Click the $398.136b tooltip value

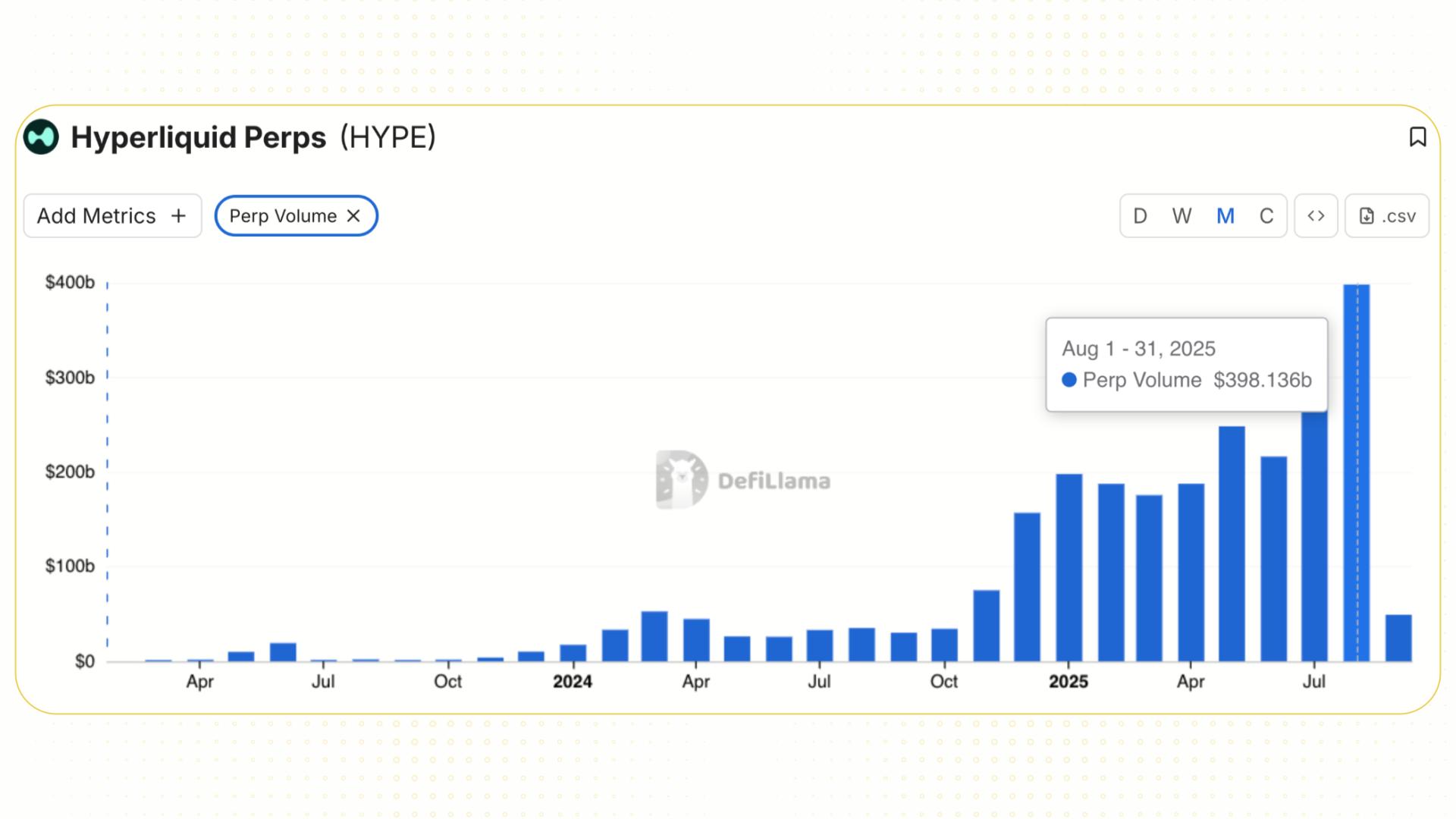coord(1263,380)
